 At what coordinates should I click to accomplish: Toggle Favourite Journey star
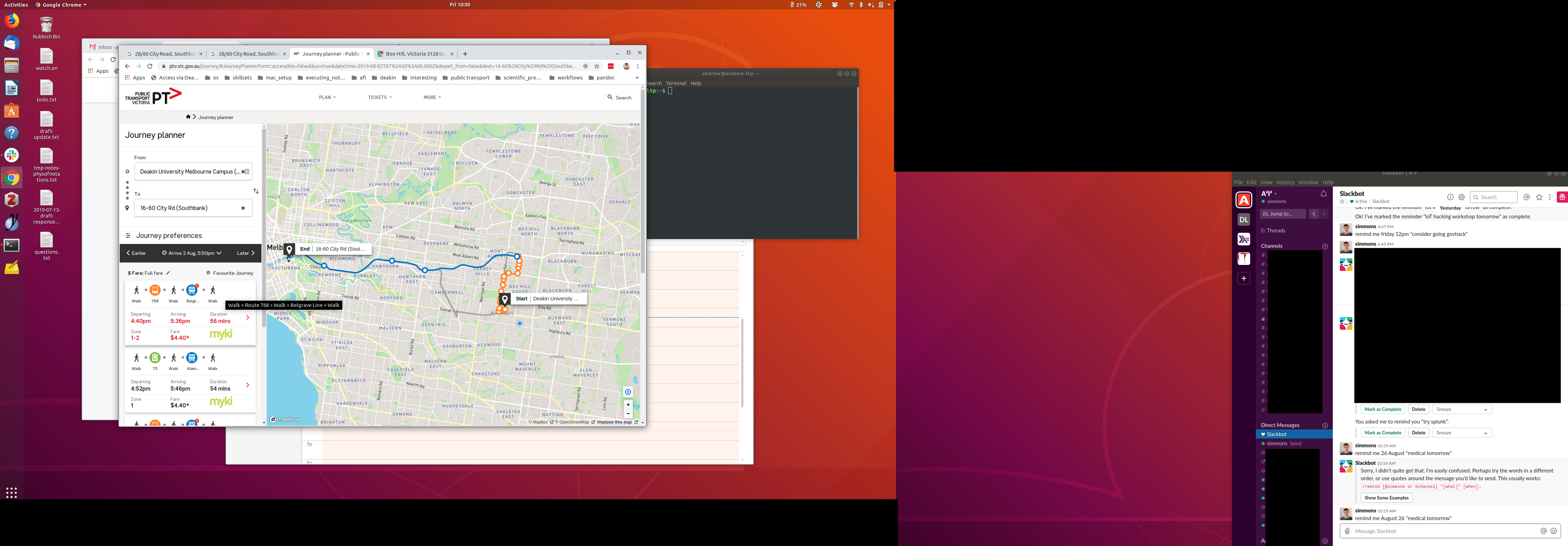208,273
